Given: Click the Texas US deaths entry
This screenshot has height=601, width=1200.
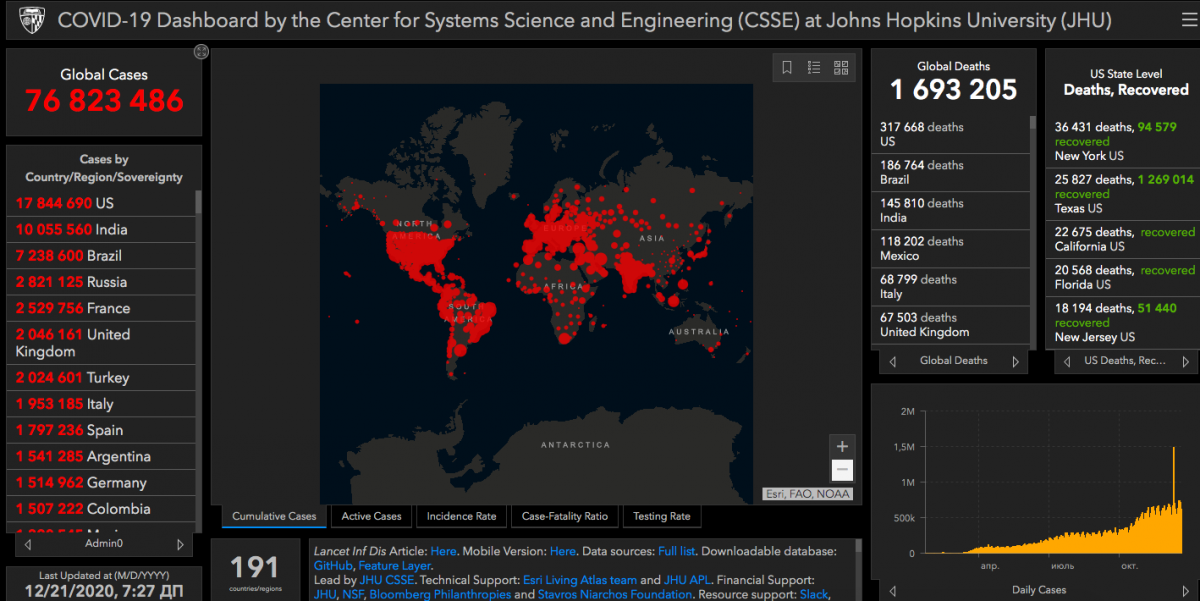Looking at the screenshot, I should 1124,194.
